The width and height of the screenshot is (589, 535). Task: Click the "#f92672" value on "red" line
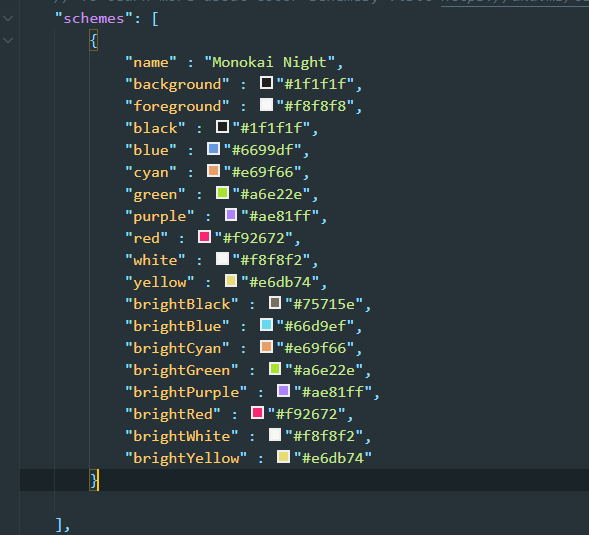(254, 238)
